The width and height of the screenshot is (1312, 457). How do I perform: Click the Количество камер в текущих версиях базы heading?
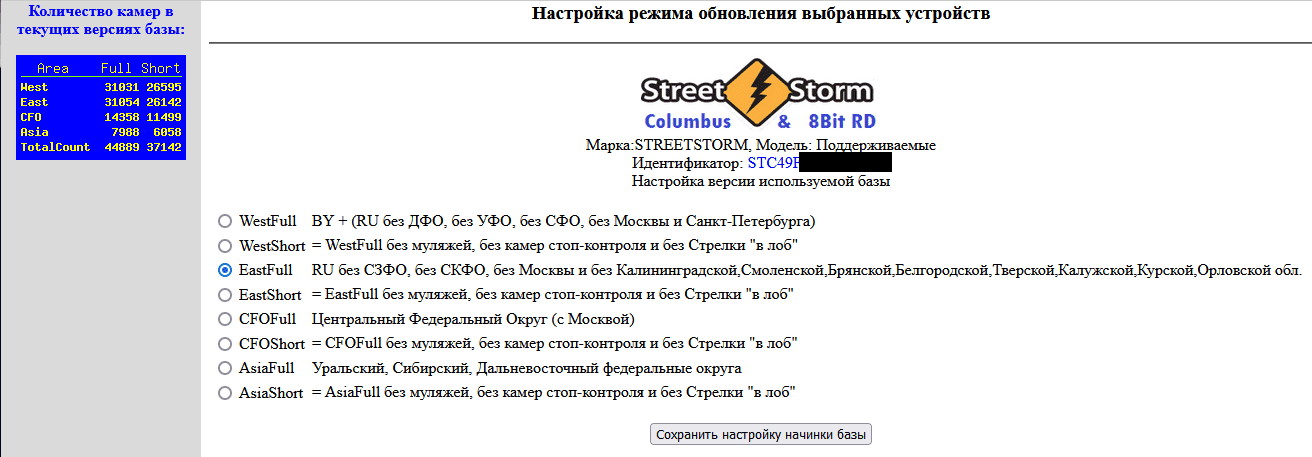[x=100, y=20]
